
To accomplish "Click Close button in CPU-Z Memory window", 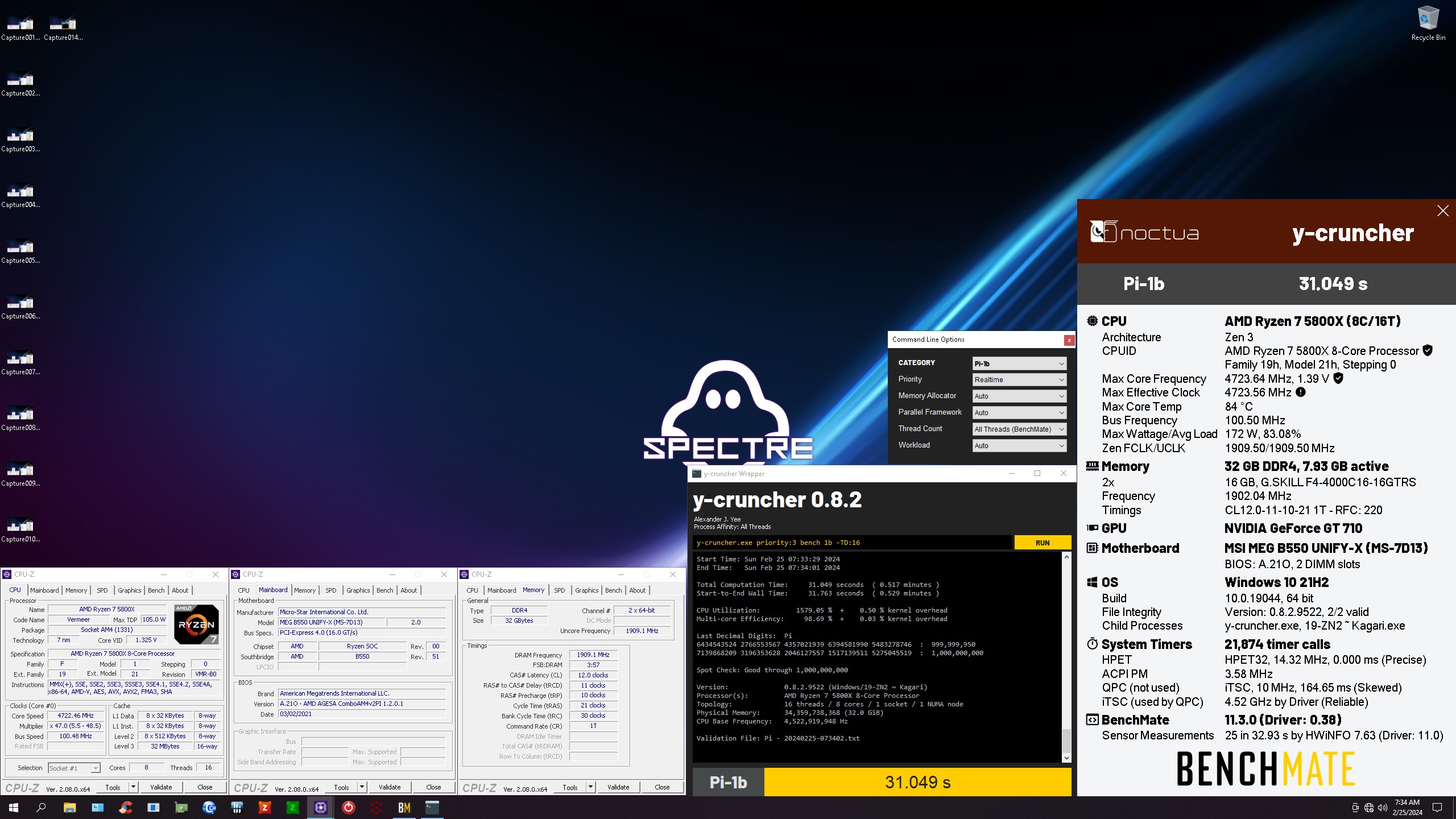I will tap(662, 787).
